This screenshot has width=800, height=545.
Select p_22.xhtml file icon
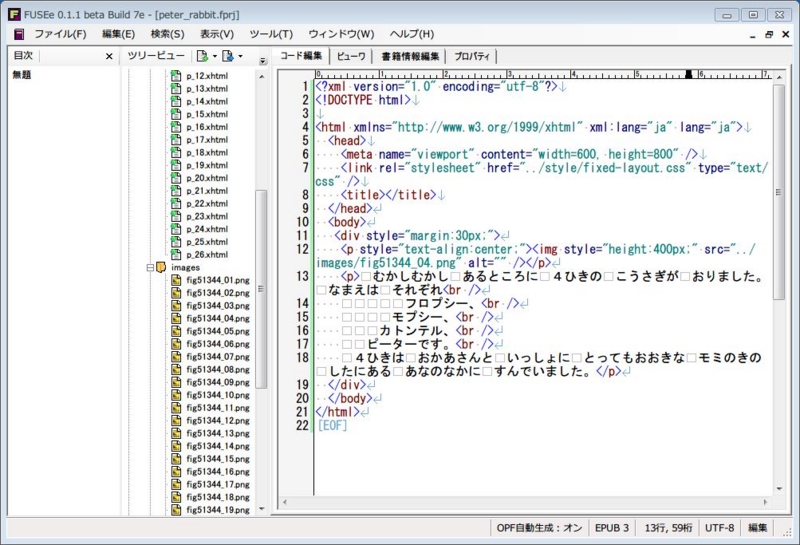click(x=176, y=203)
